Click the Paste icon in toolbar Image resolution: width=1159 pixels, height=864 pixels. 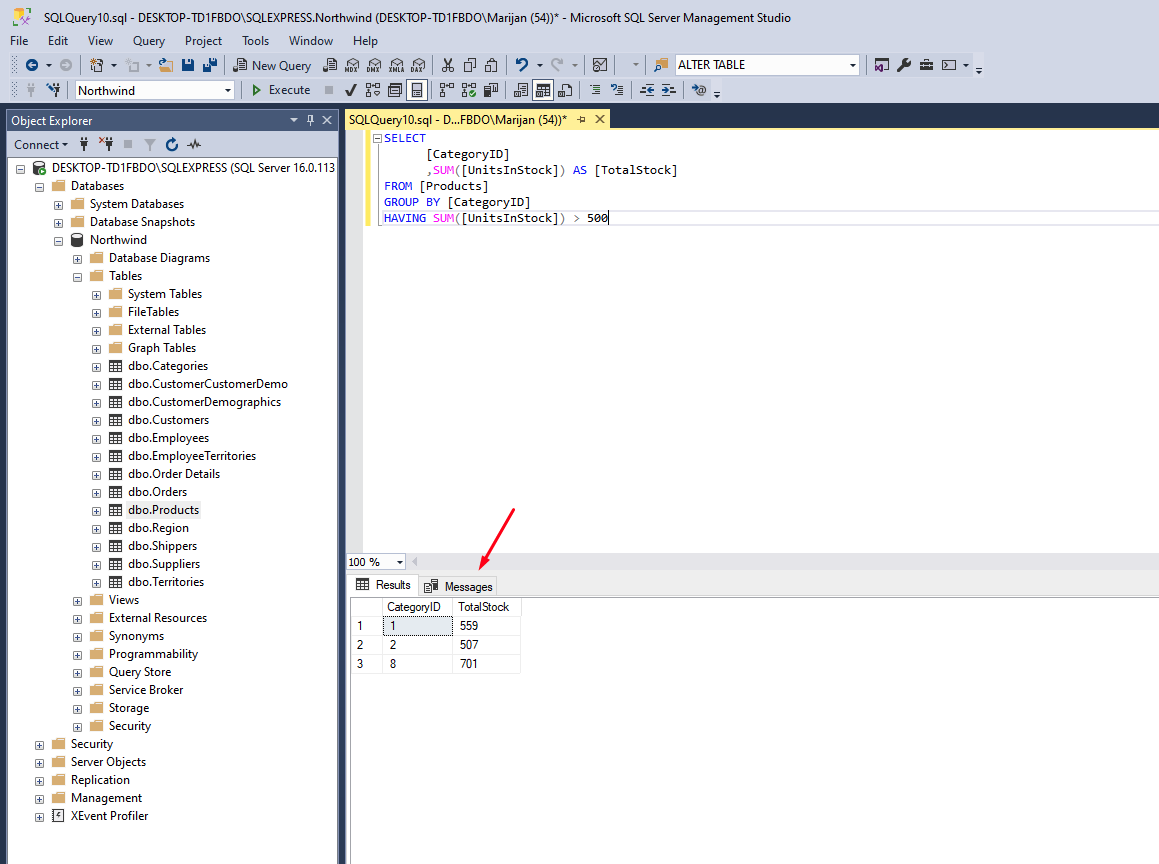[x=491, y=65]
